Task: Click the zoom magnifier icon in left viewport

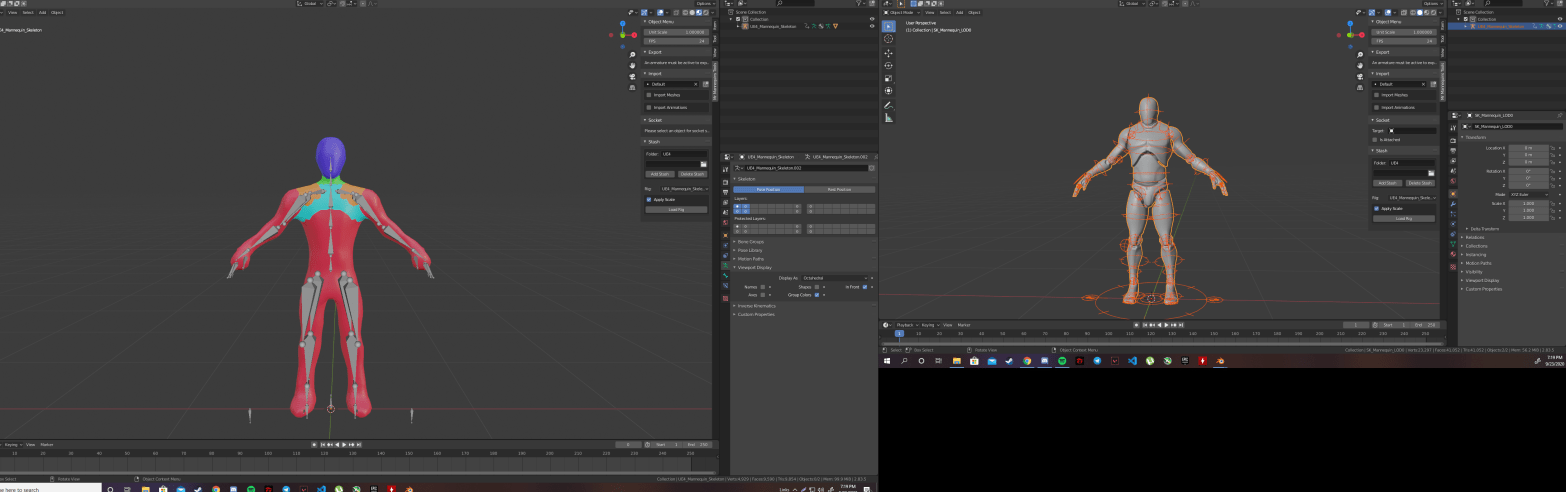Action: pyautogui.click(x=632, y=55)
